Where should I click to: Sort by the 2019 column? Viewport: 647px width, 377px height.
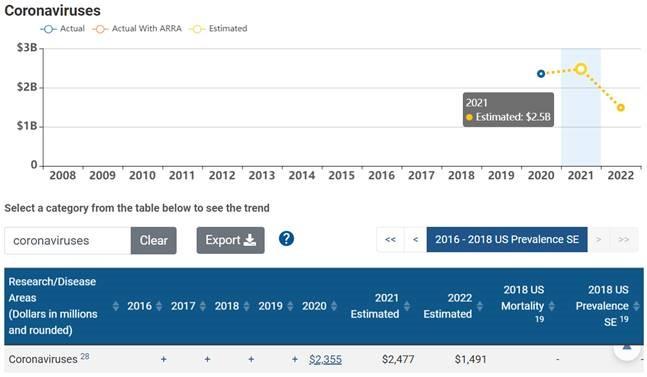tap(290, 306)
